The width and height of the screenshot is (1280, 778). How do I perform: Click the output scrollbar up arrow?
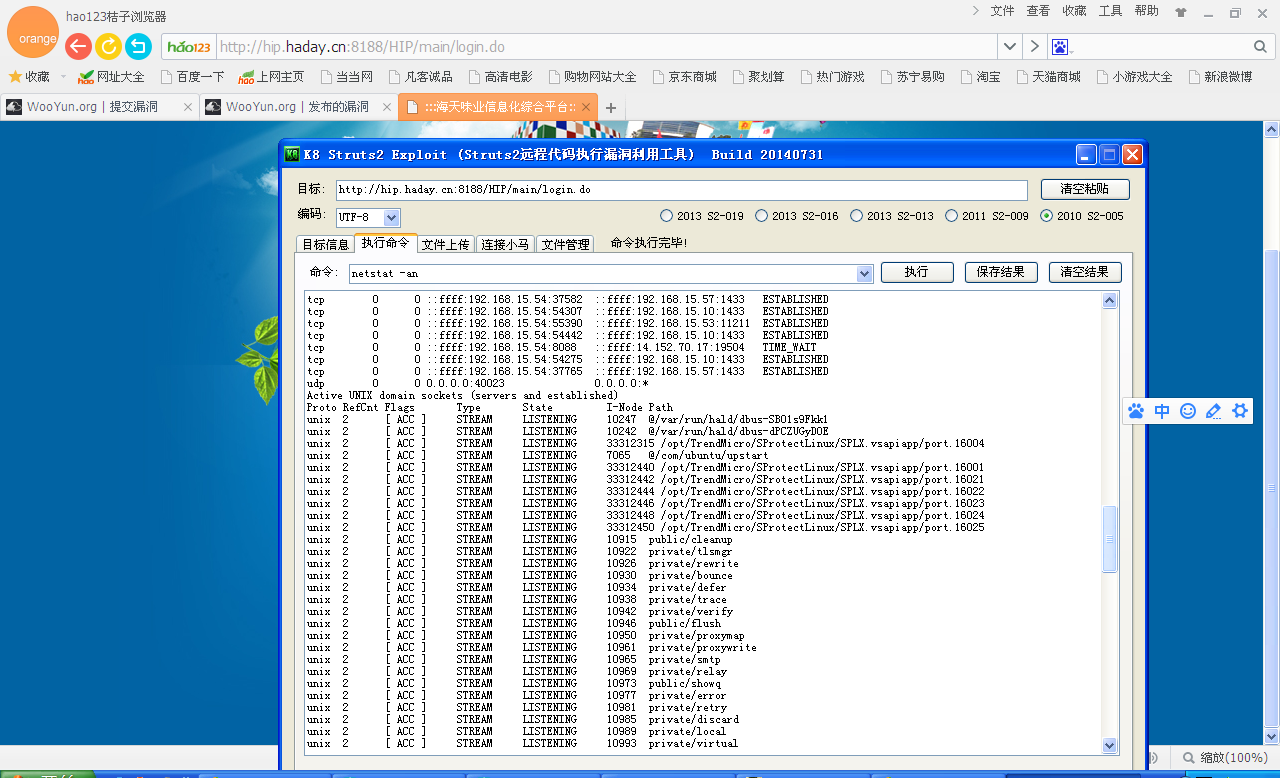click(1109, 300)
